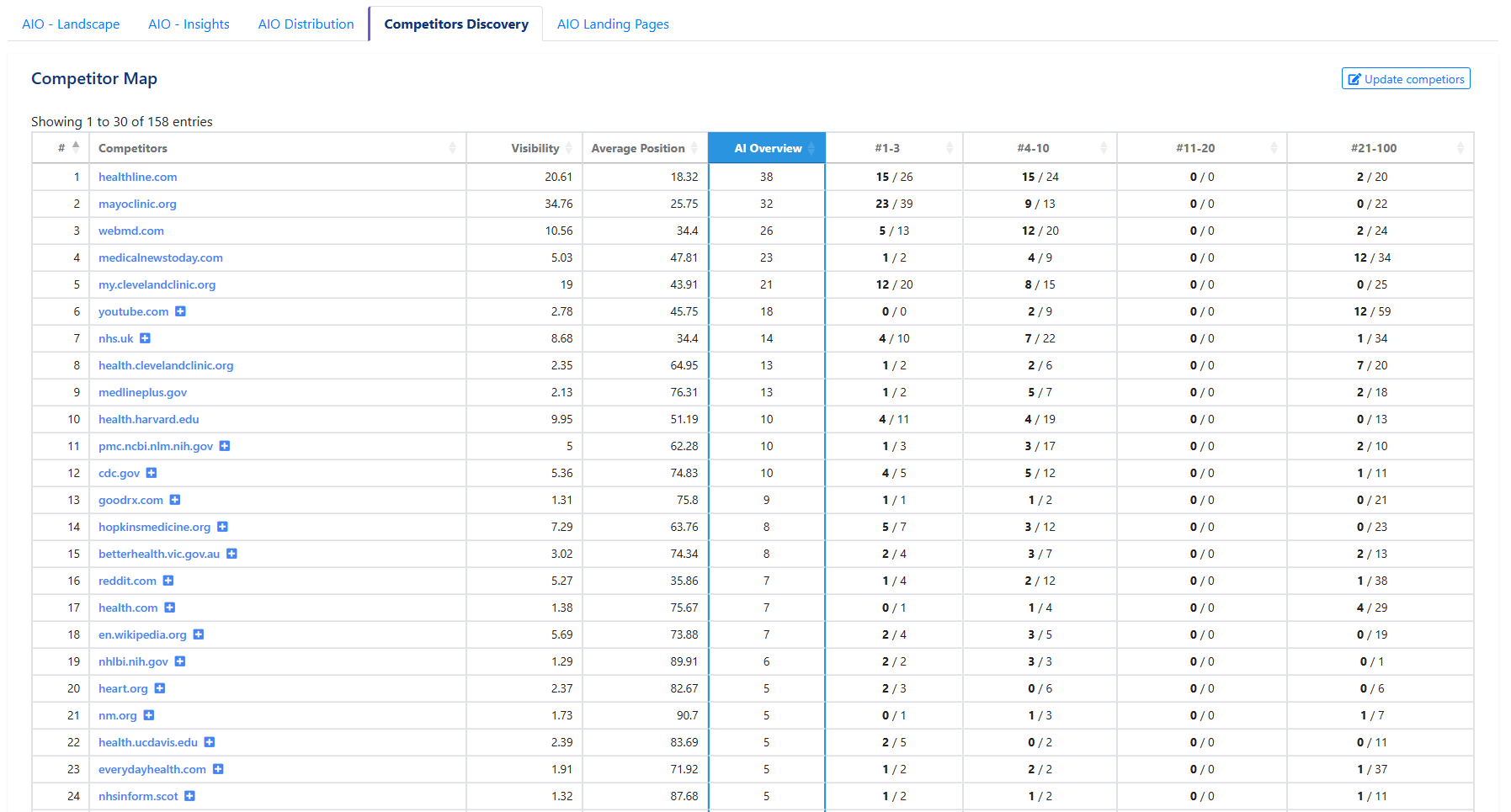Open health.clevelandclinic.org link
The image size is (1511, 812).
pyautogui.click(x=166, y=365)
